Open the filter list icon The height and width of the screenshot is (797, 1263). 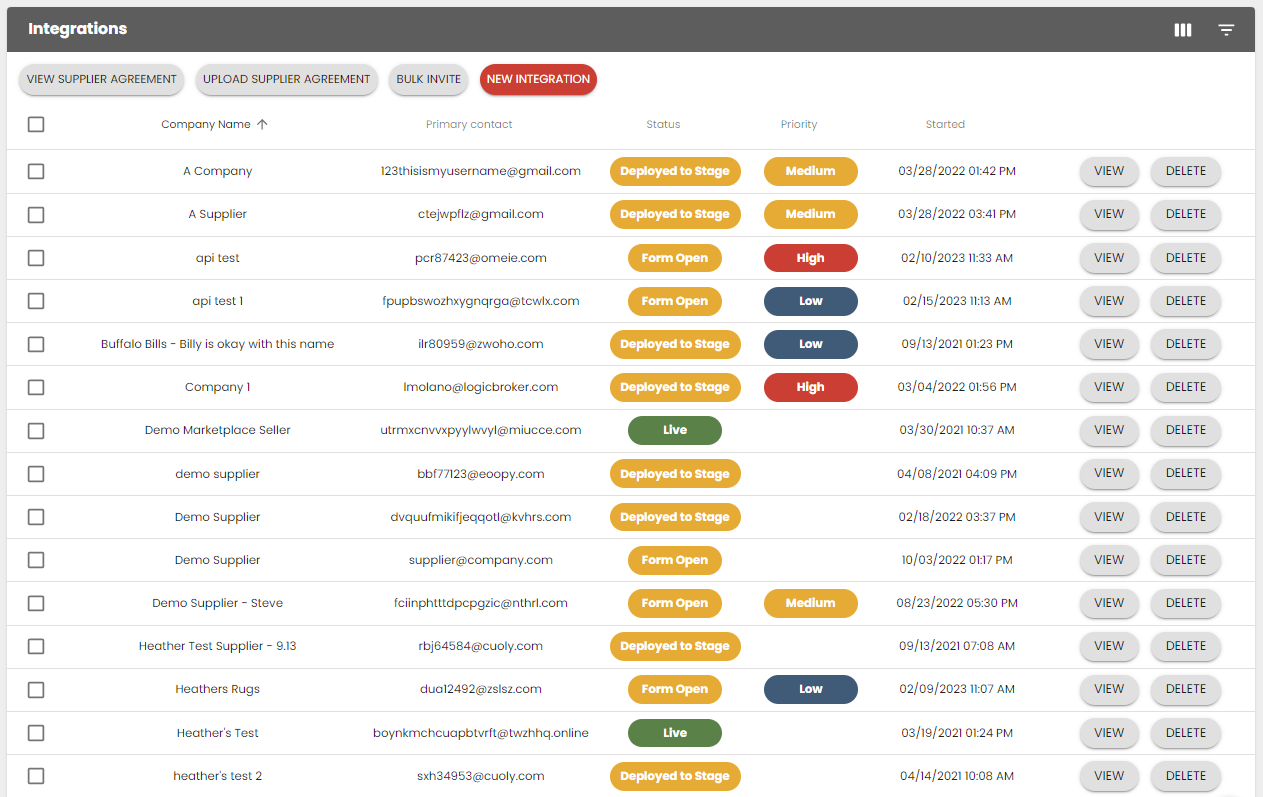1226,30
